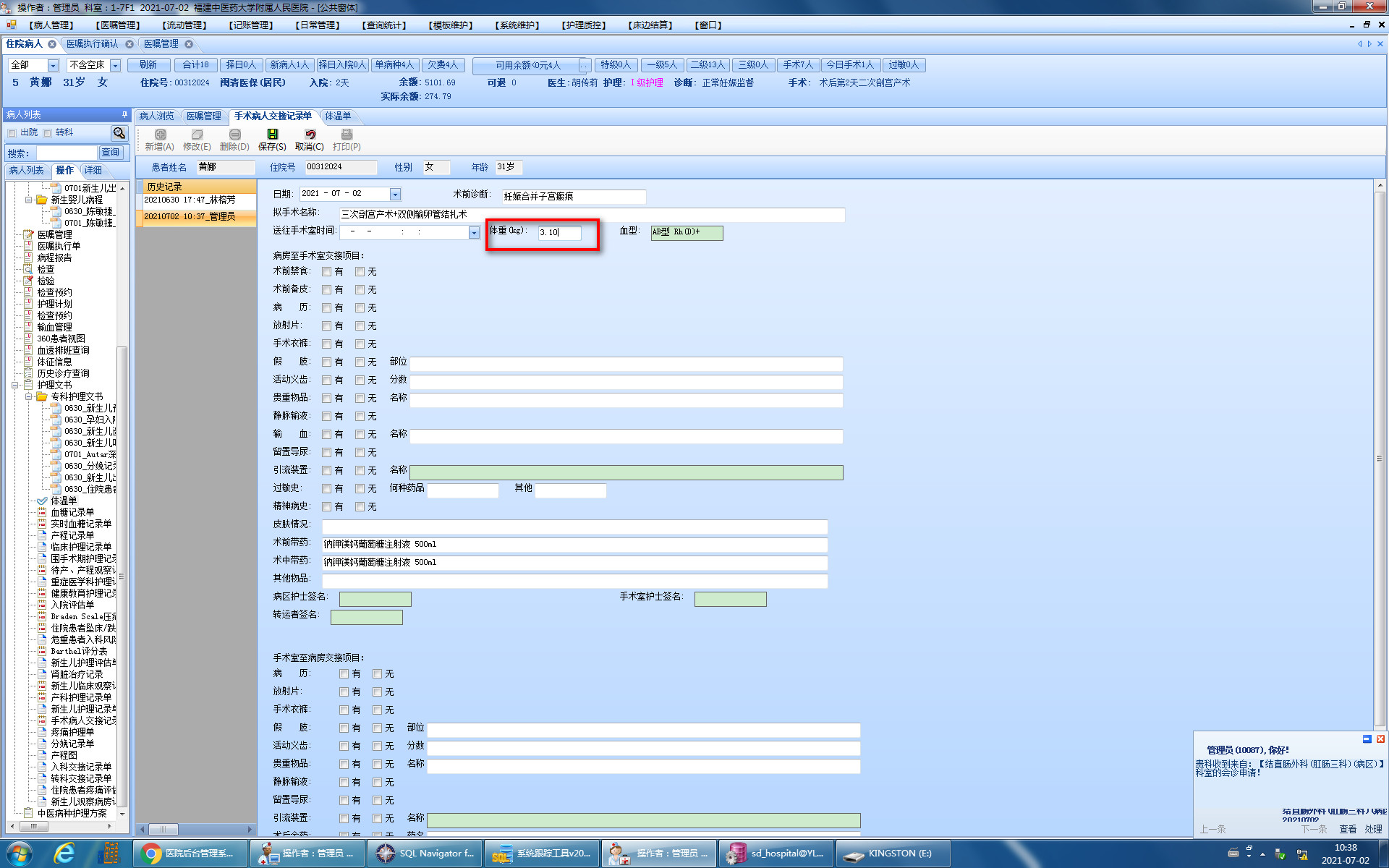Open Chrome 医院后台管理系统 in taskbar
The width and height of the screenshot is (1389, 868).
(x=190, y=854)
